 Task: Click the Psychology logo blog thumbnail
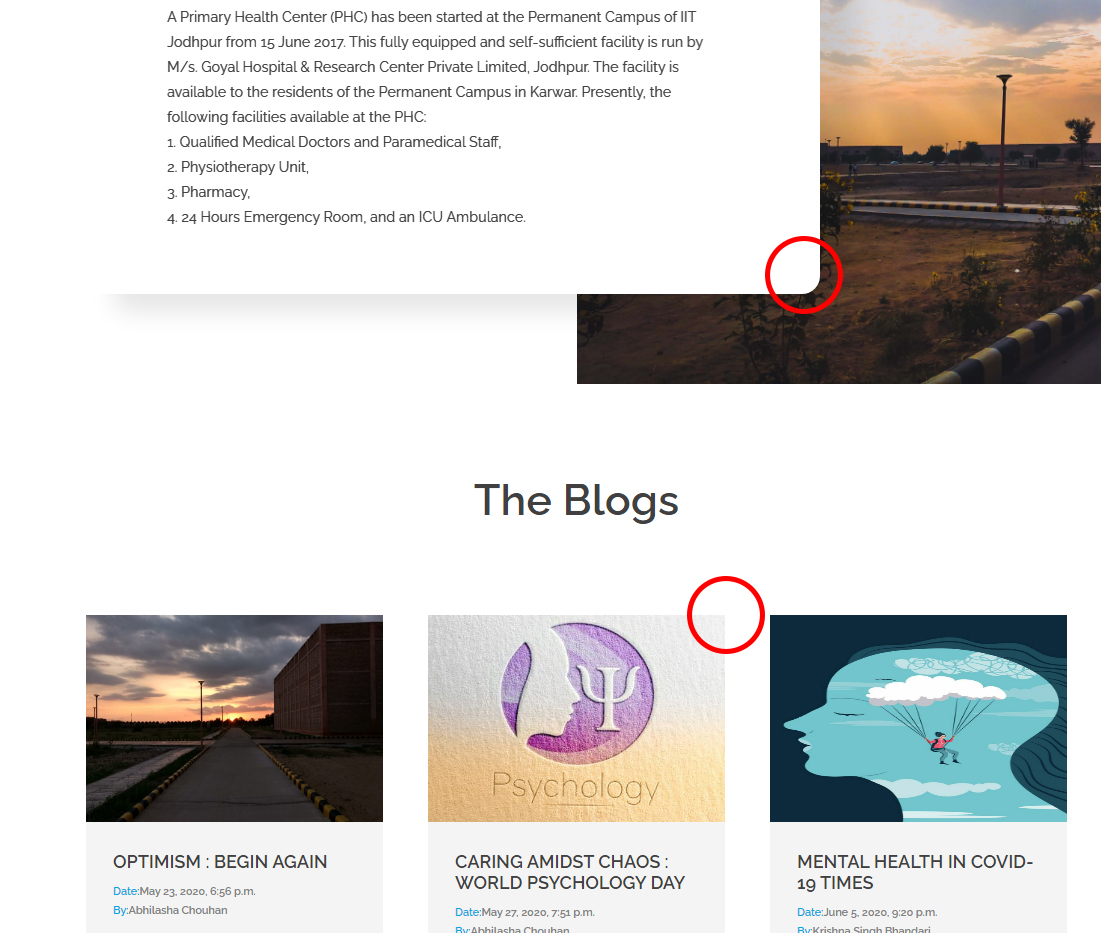point(576,718)
